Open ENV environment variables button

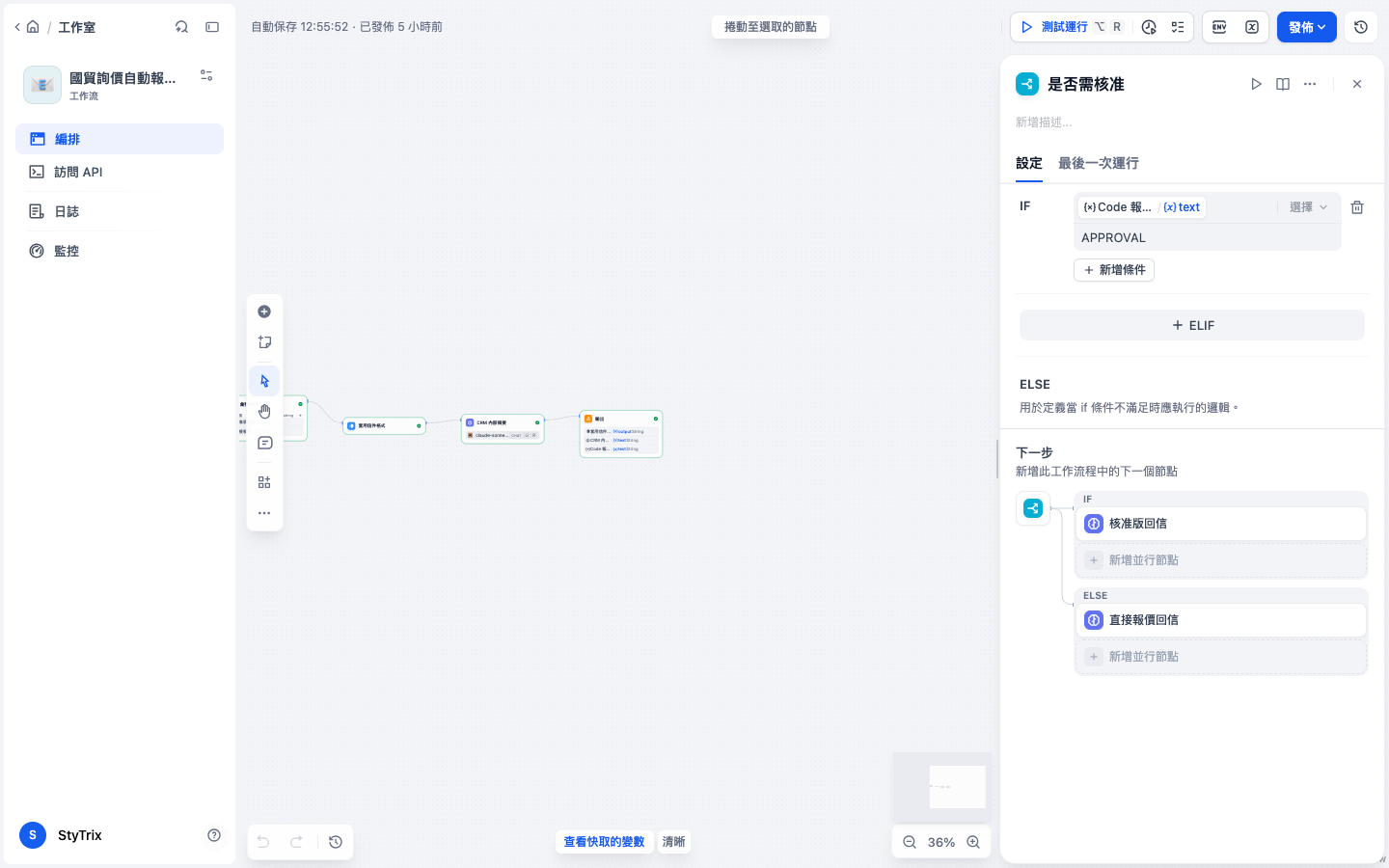pyautogui.click(x=1219, y=27)
